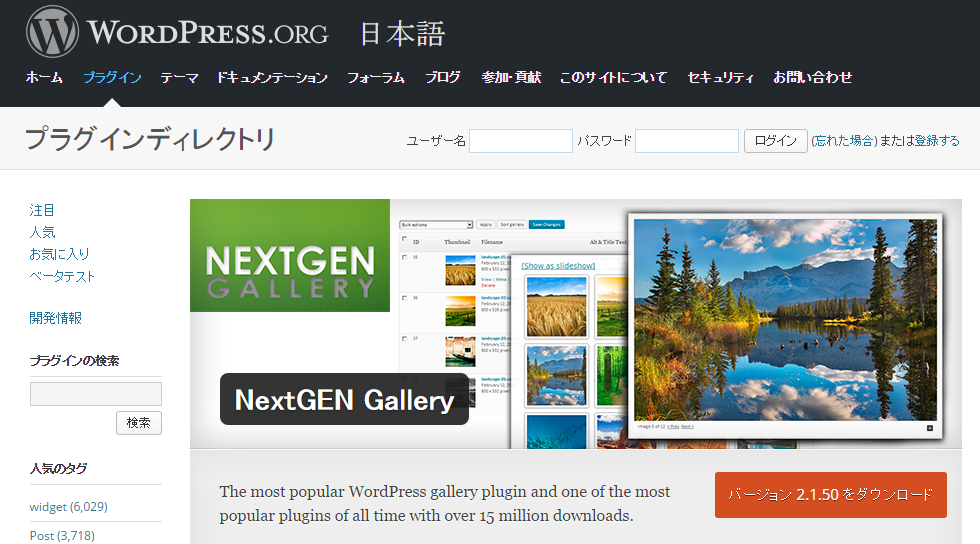Open the NextGEN Gallery green logo banner
The height and width of the screenshot is (544, 980).
(290, 255)
